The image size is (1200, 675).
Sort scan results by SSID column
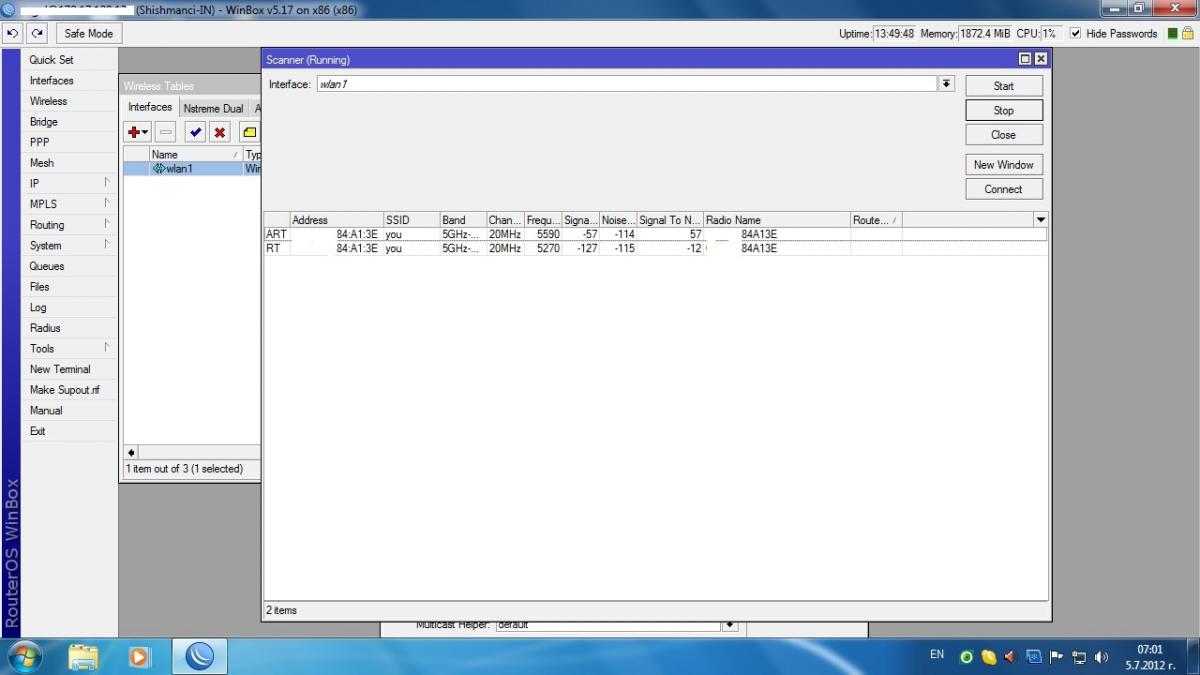(410, 220)
